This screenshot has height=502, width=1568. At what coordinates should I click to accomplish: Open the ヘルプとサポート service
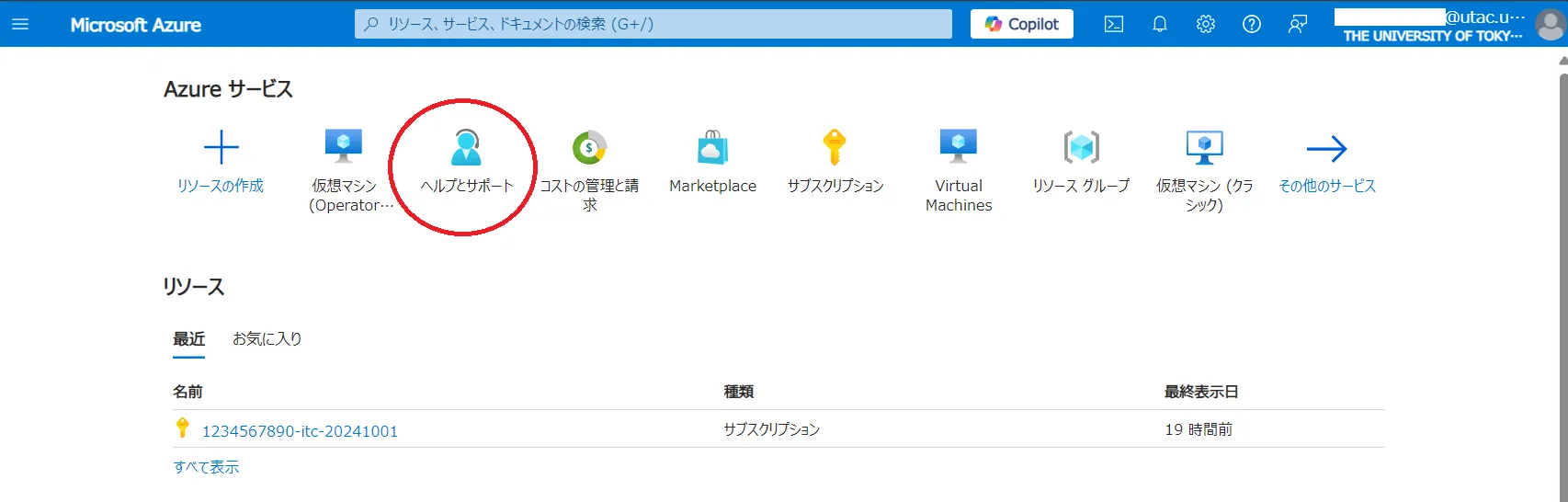point(466,148)
